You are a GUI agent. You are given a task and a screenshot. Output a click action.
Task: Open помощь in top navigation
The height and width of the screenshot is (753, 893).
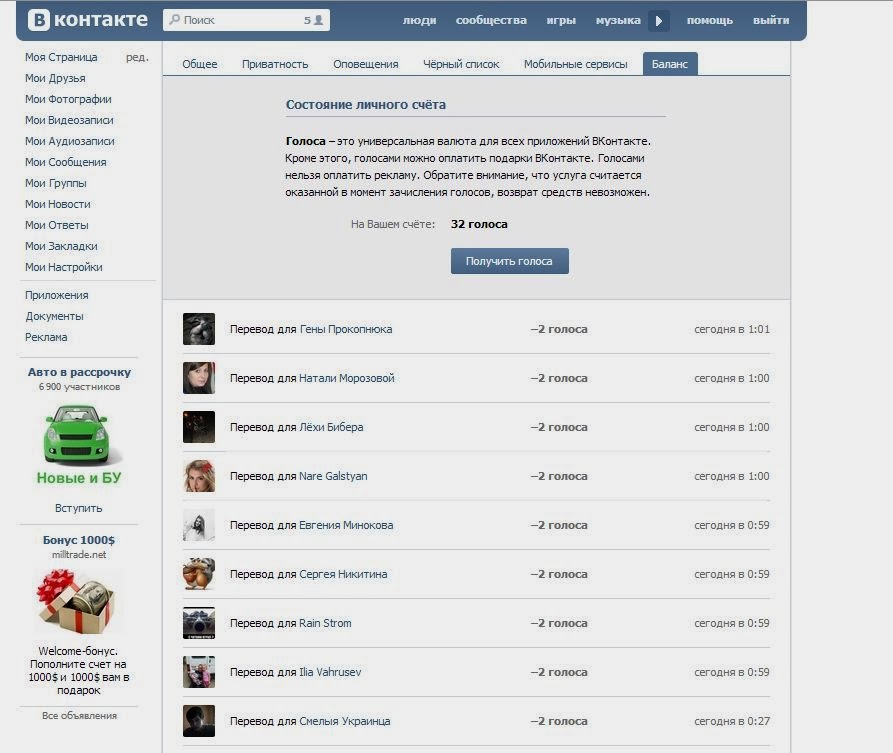[x=710, y=21]
